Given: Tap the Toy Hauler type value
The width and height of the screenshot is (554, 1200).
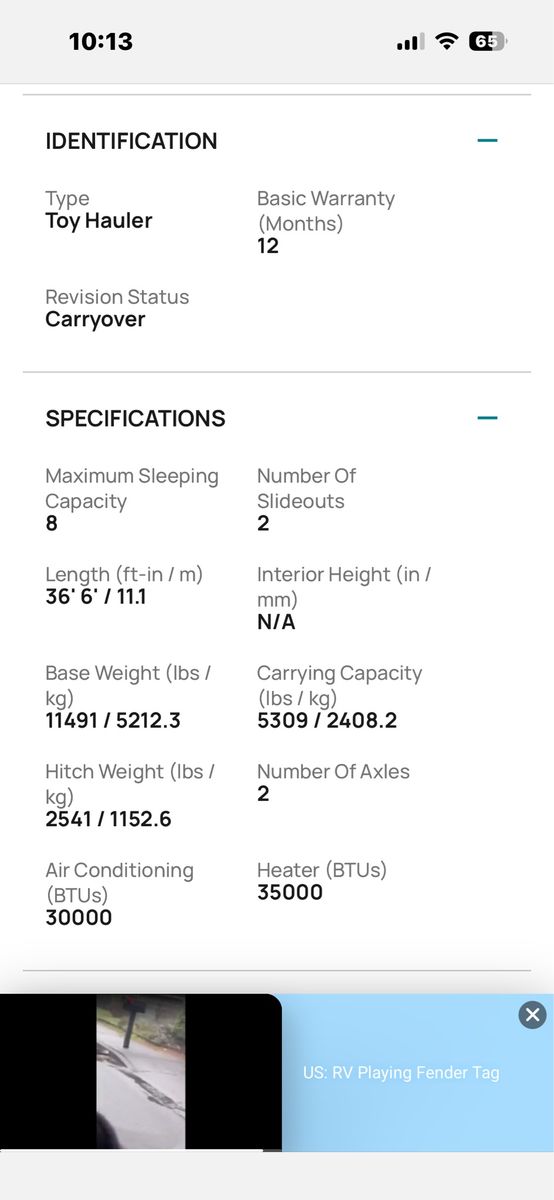Looking at the screenshot, I should click(99, 221).
